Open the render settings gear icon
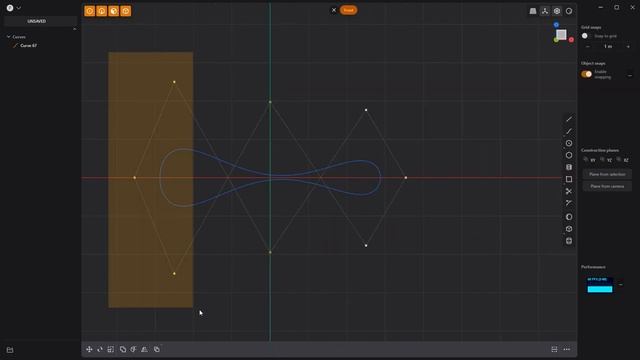The width and height of the screenshot is (640, 360). 557,11
